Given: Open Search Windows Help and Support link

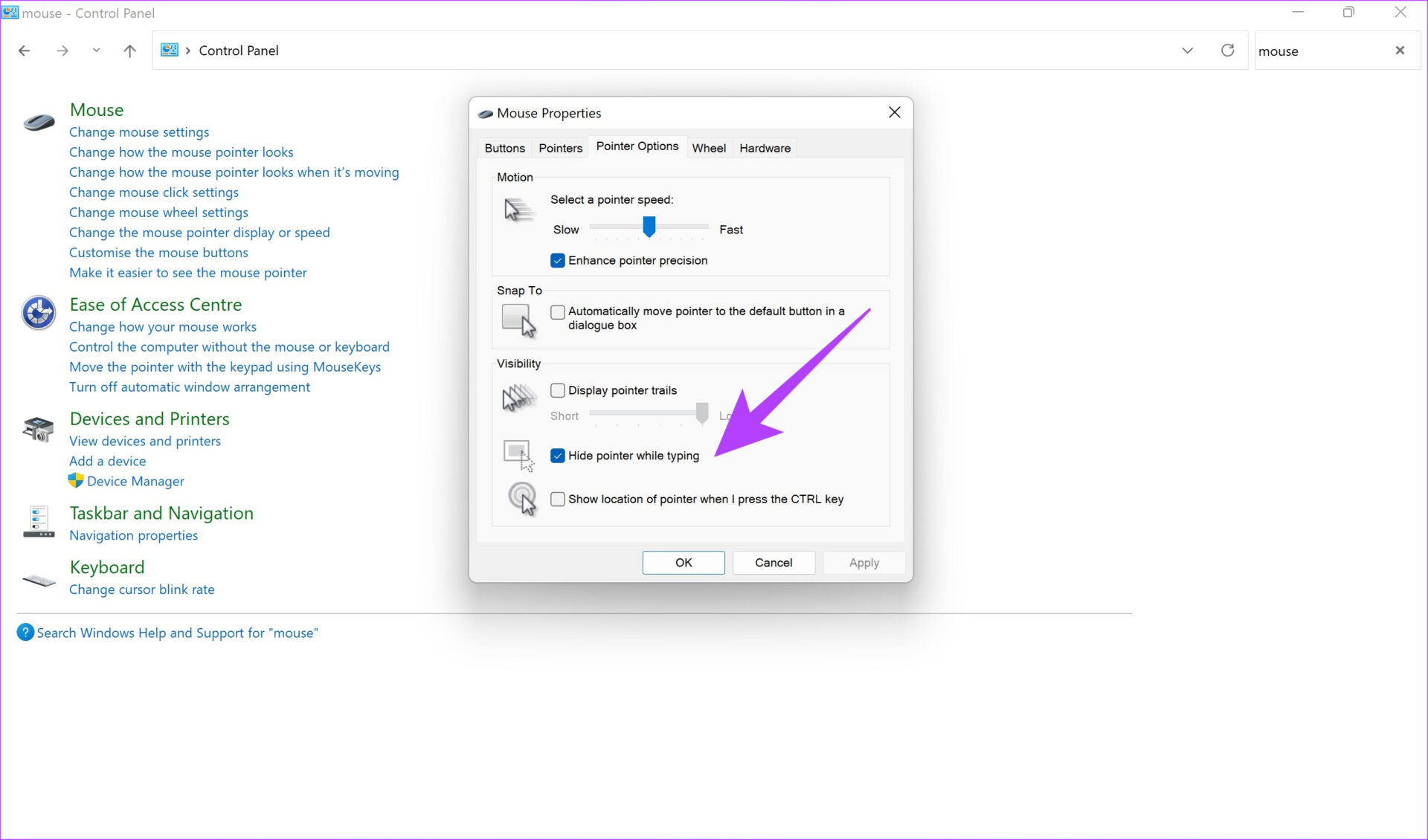Looking at the screenshot, I should [178, 633].
